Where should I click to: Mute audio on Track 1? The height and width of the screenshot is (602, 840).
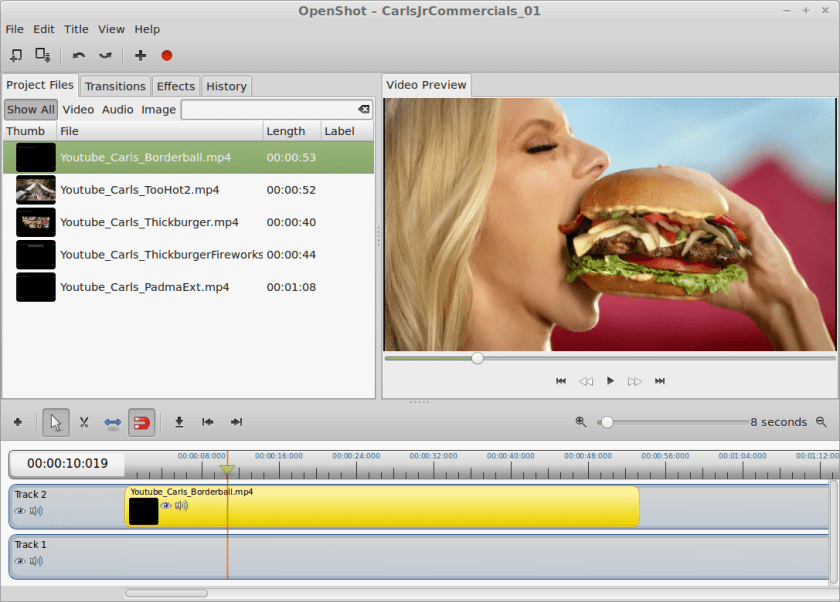35,561
